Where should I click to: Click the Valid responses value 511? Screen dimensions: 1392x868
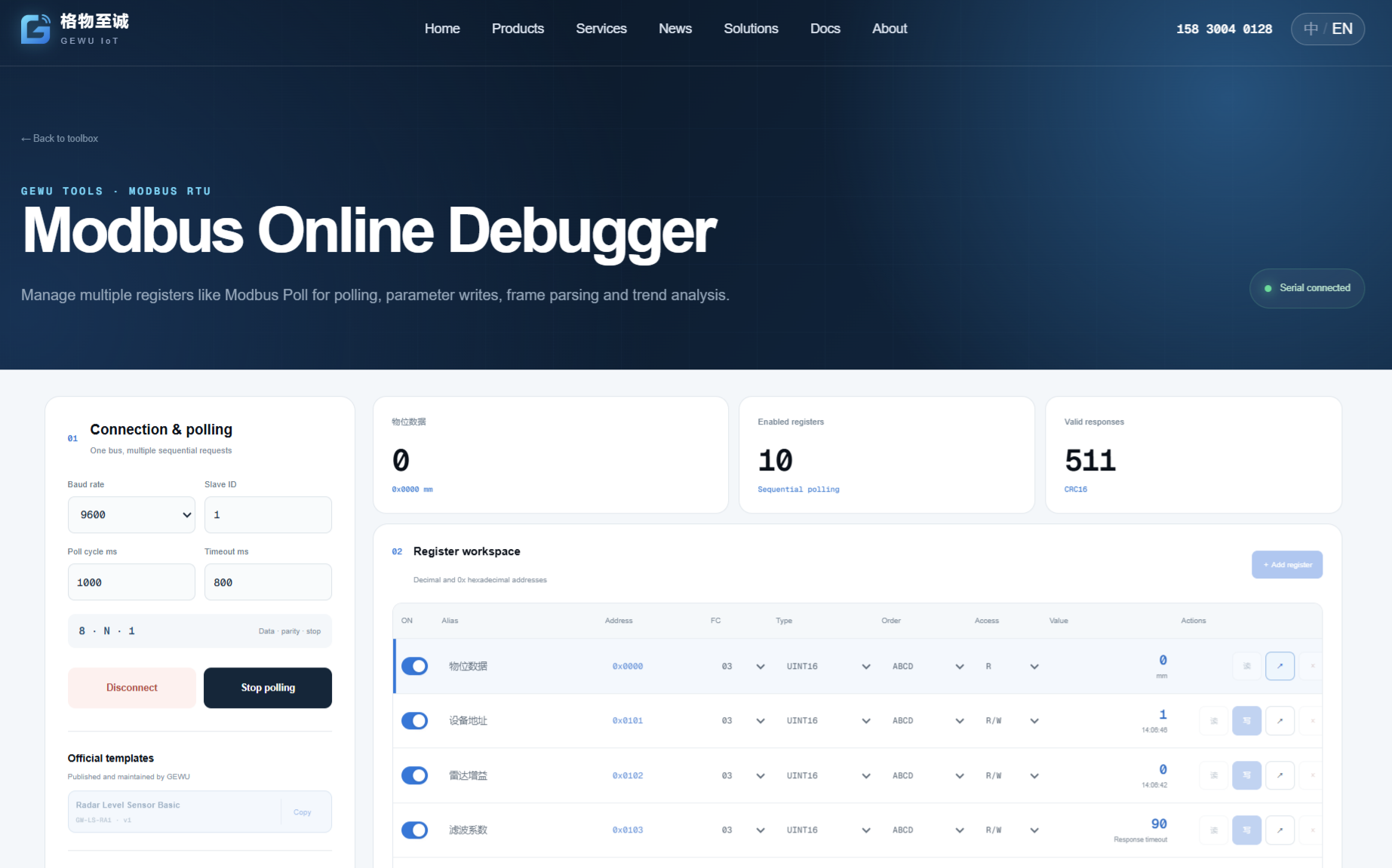[1090, 461]
